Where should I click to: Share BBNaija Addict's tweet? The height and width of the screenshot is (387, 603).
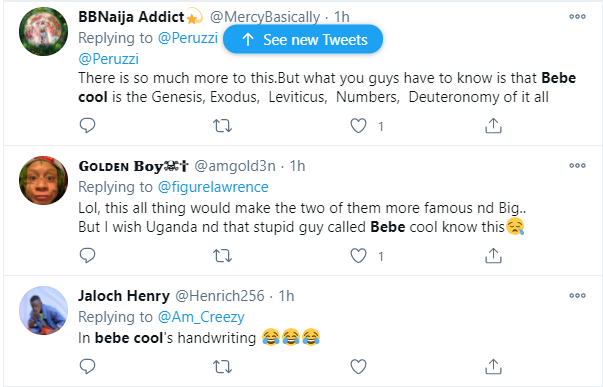pyautogui.click(x=493, y=126)
